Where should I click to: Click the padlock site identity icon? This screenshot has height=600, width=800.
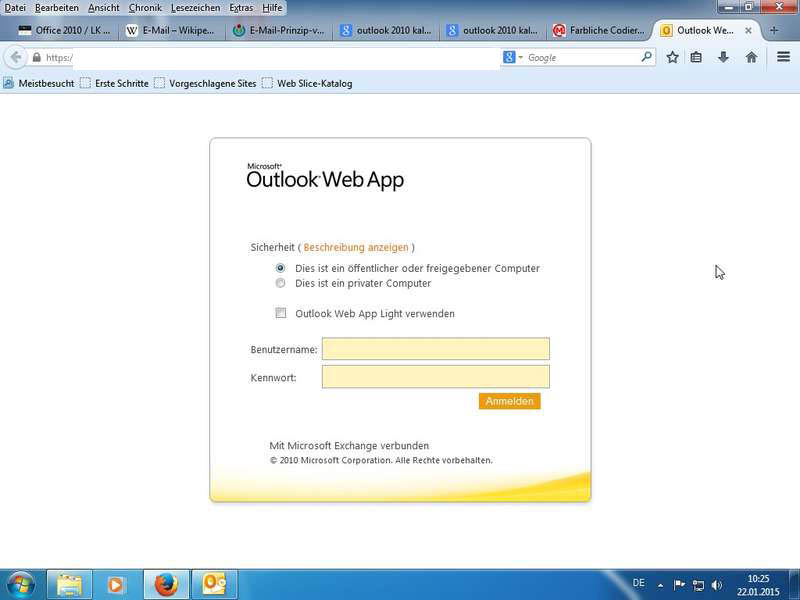[x=36, y=58]
